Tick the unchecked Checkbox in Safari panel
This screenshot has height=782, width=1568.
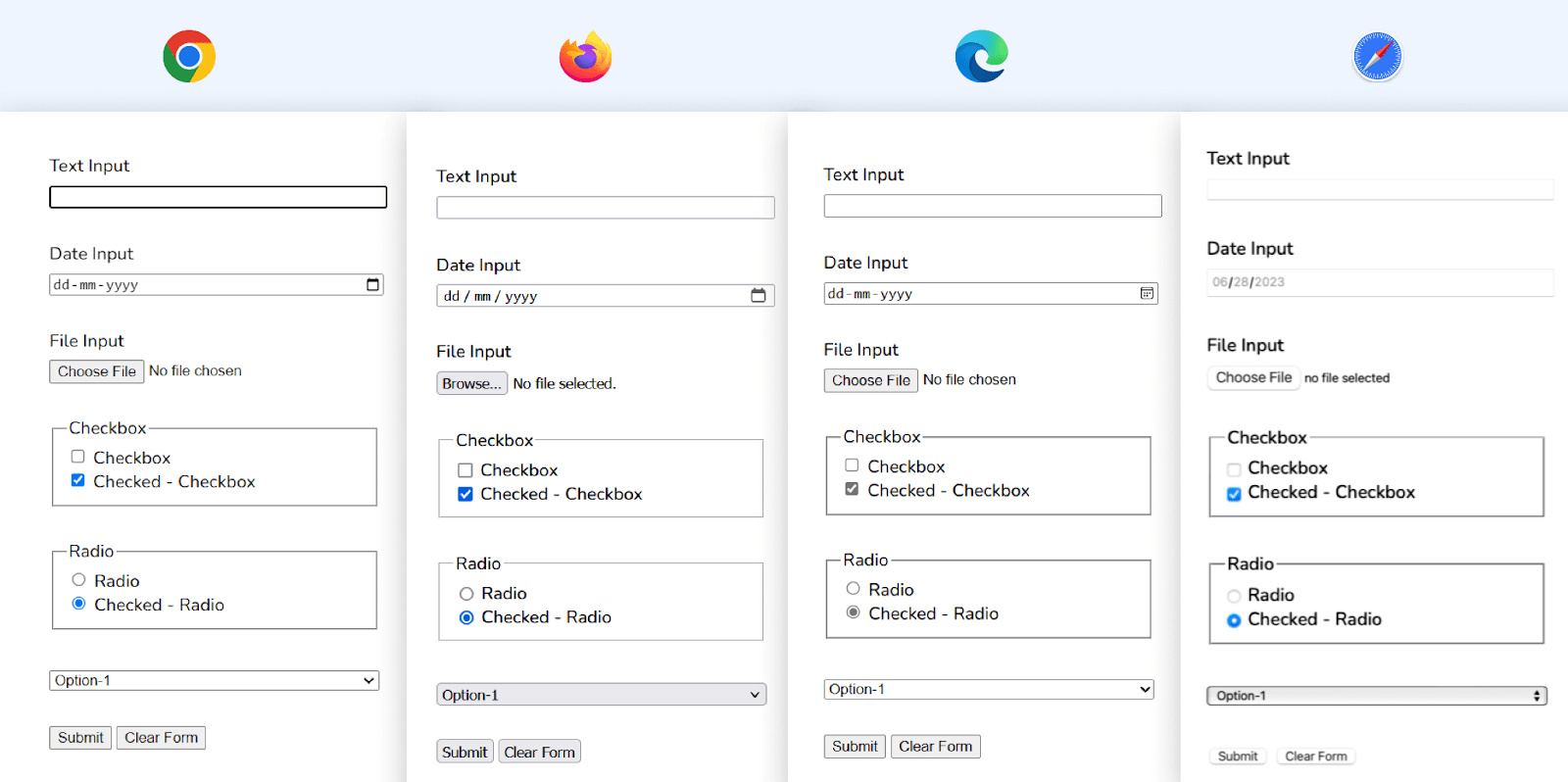point(1234,469)
